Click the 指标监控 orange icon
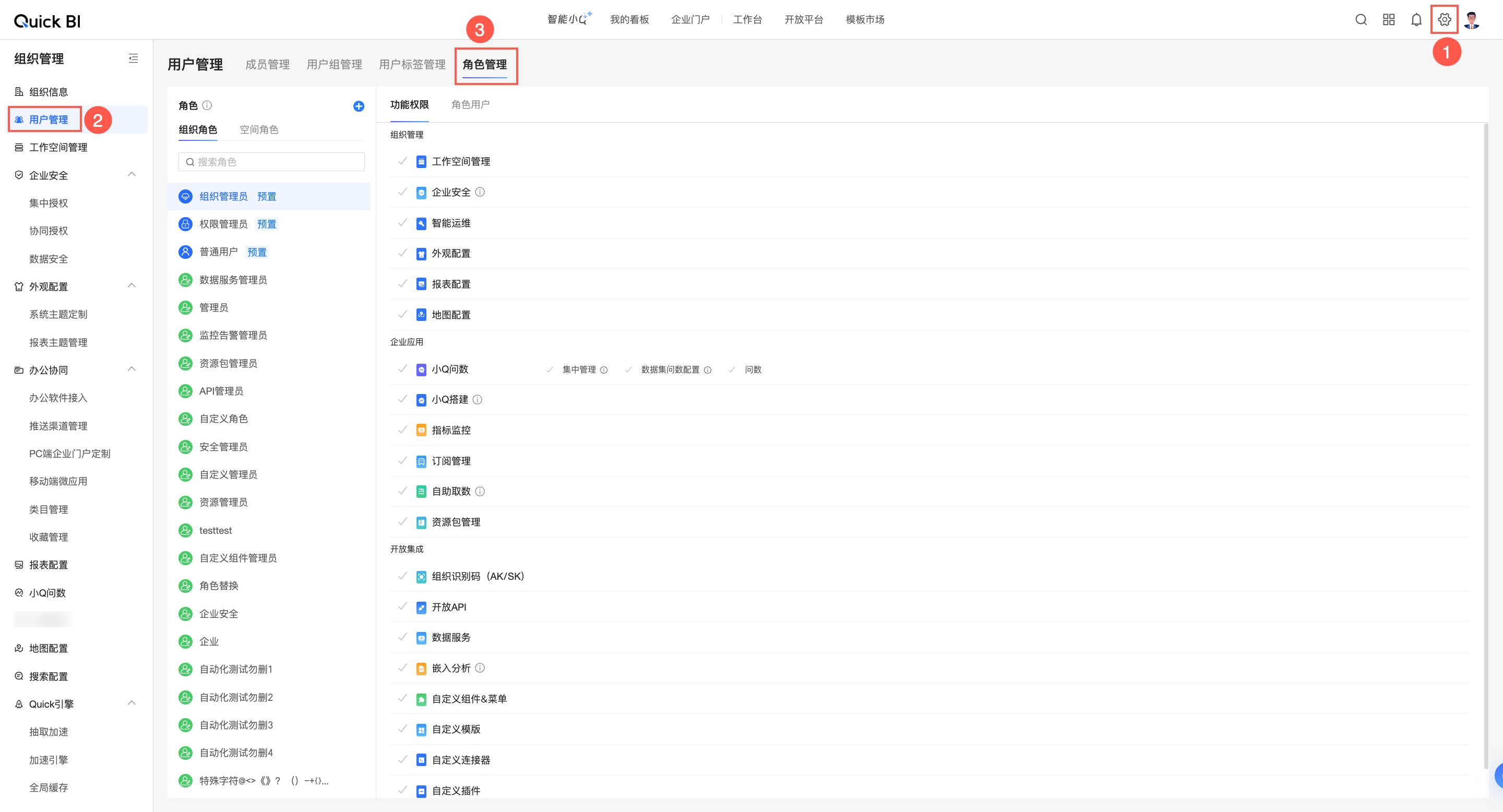 (x=421, y=430)
